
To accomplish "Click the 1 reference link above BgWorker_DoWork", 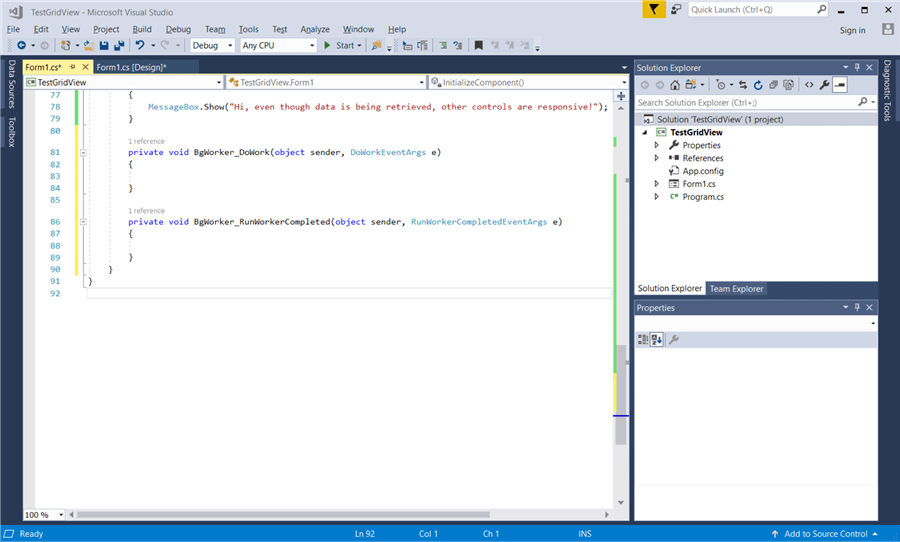I will 146,141.
